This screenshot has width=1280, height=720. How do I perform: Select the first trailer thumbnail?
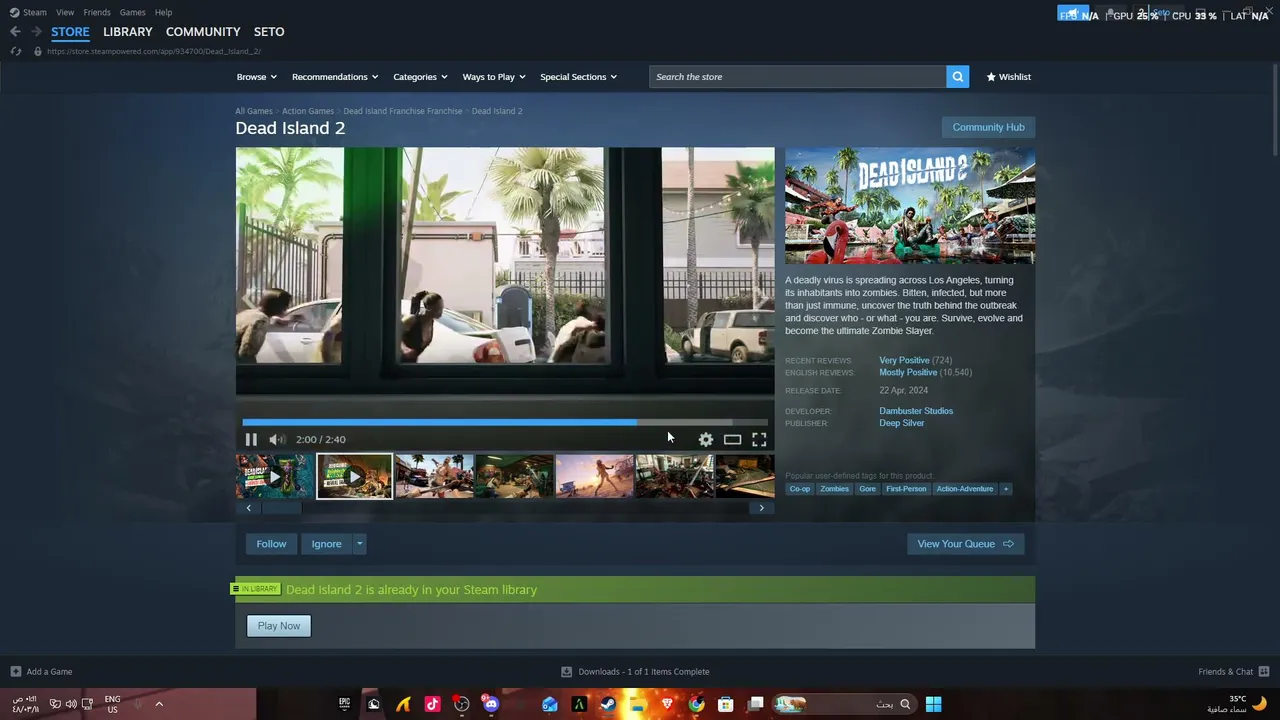[274, 476]
